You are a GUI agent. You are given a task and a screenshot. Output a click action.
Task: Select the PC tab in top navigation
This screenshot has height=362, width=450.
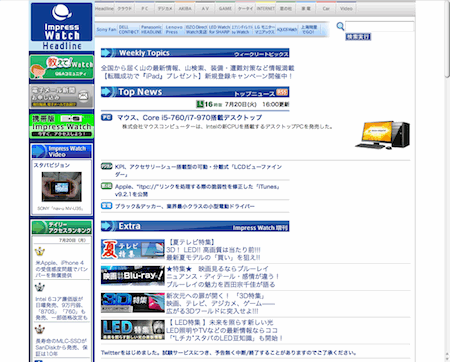pyautogui.click(x=145, y=8)
